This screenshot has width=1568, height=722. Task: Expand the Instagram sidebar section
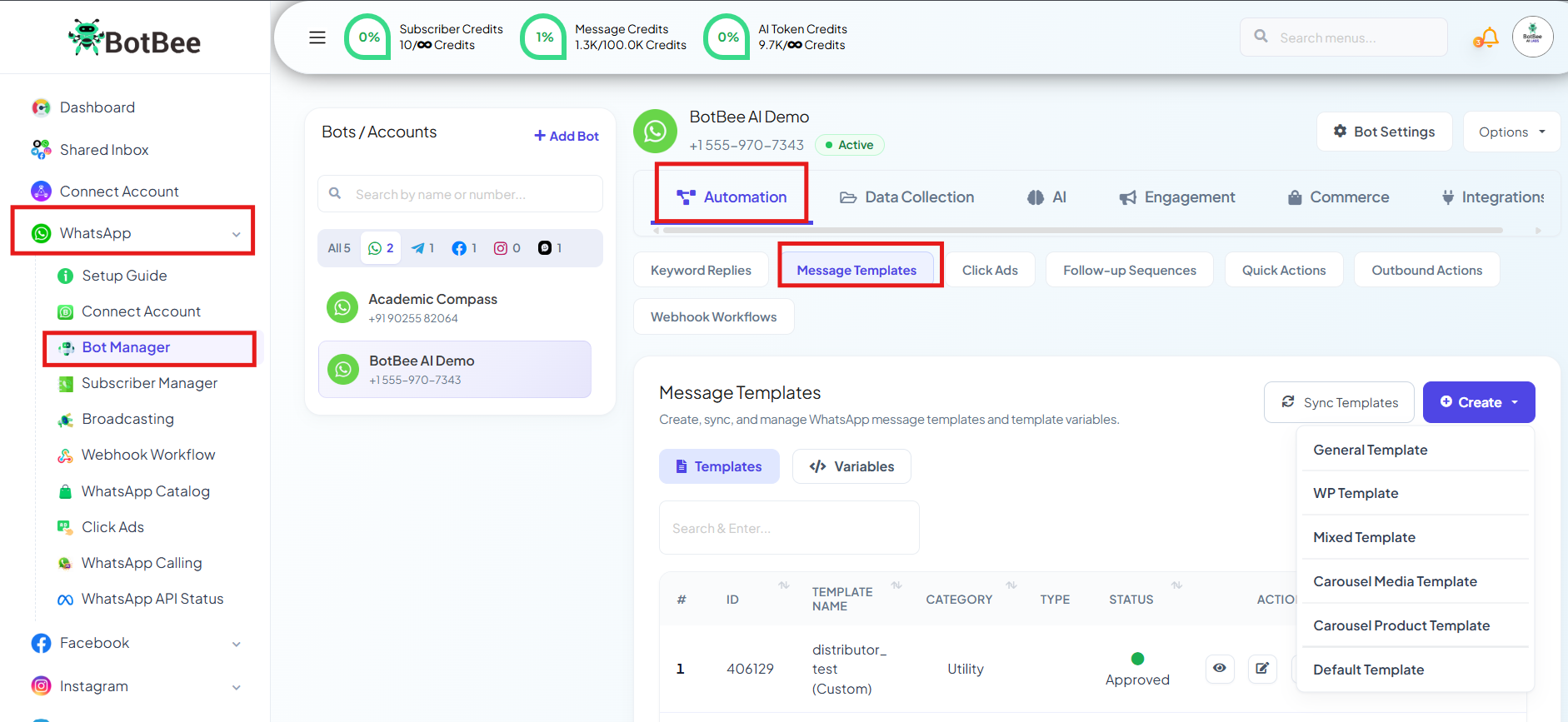[x=136, y=686]
